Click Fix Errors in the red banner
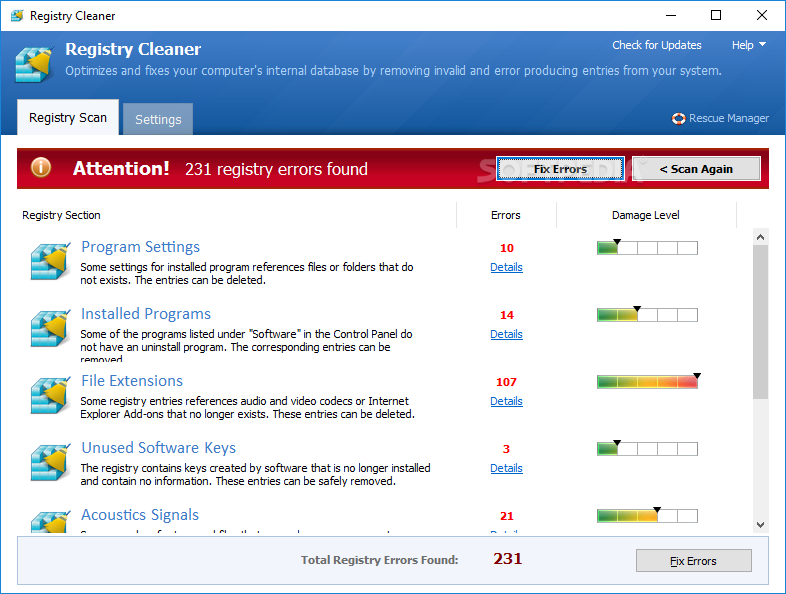The height and width of the screenshot is (594, 786). [560, 169]
